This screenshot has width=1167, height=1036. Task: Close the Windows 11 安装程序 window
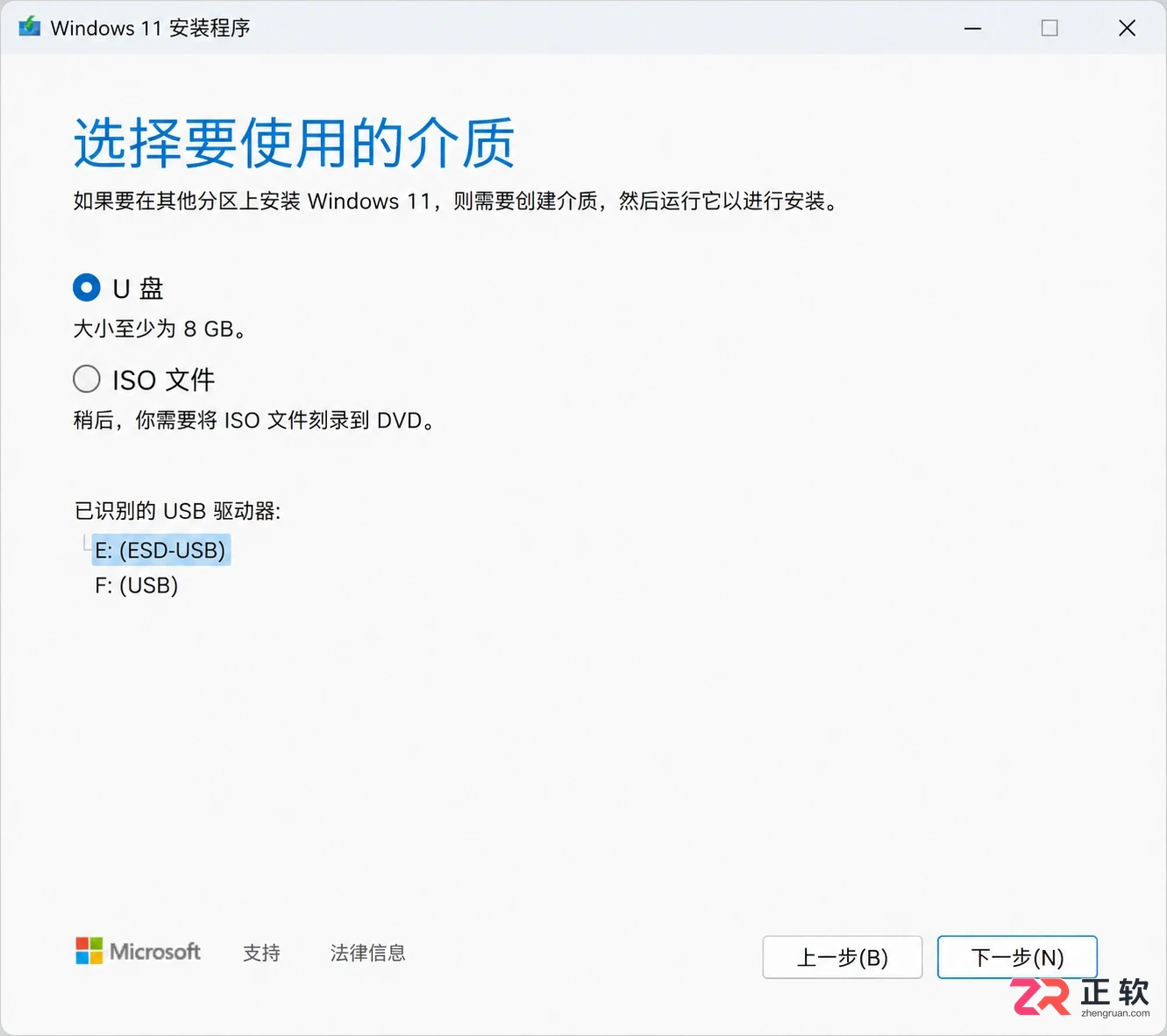pos(1128,28)
